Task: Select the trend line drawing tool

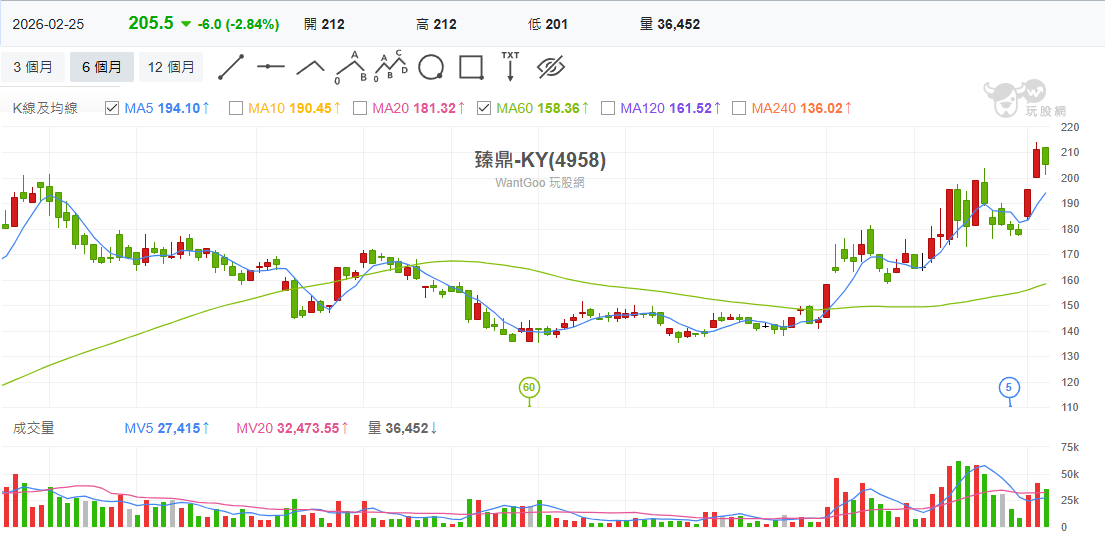Action: 231,67
